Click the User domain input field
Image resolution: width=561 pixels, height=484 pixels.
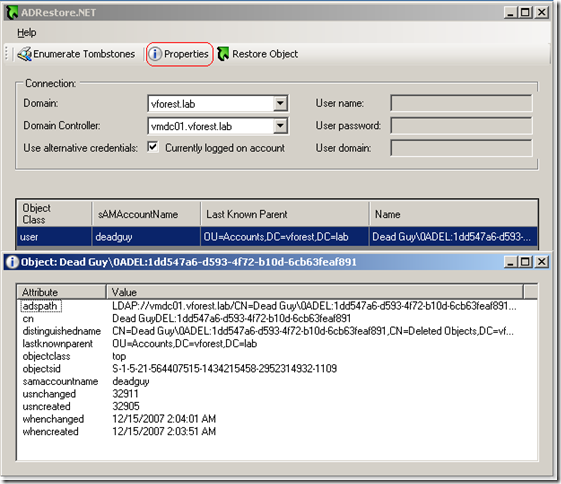461,148
